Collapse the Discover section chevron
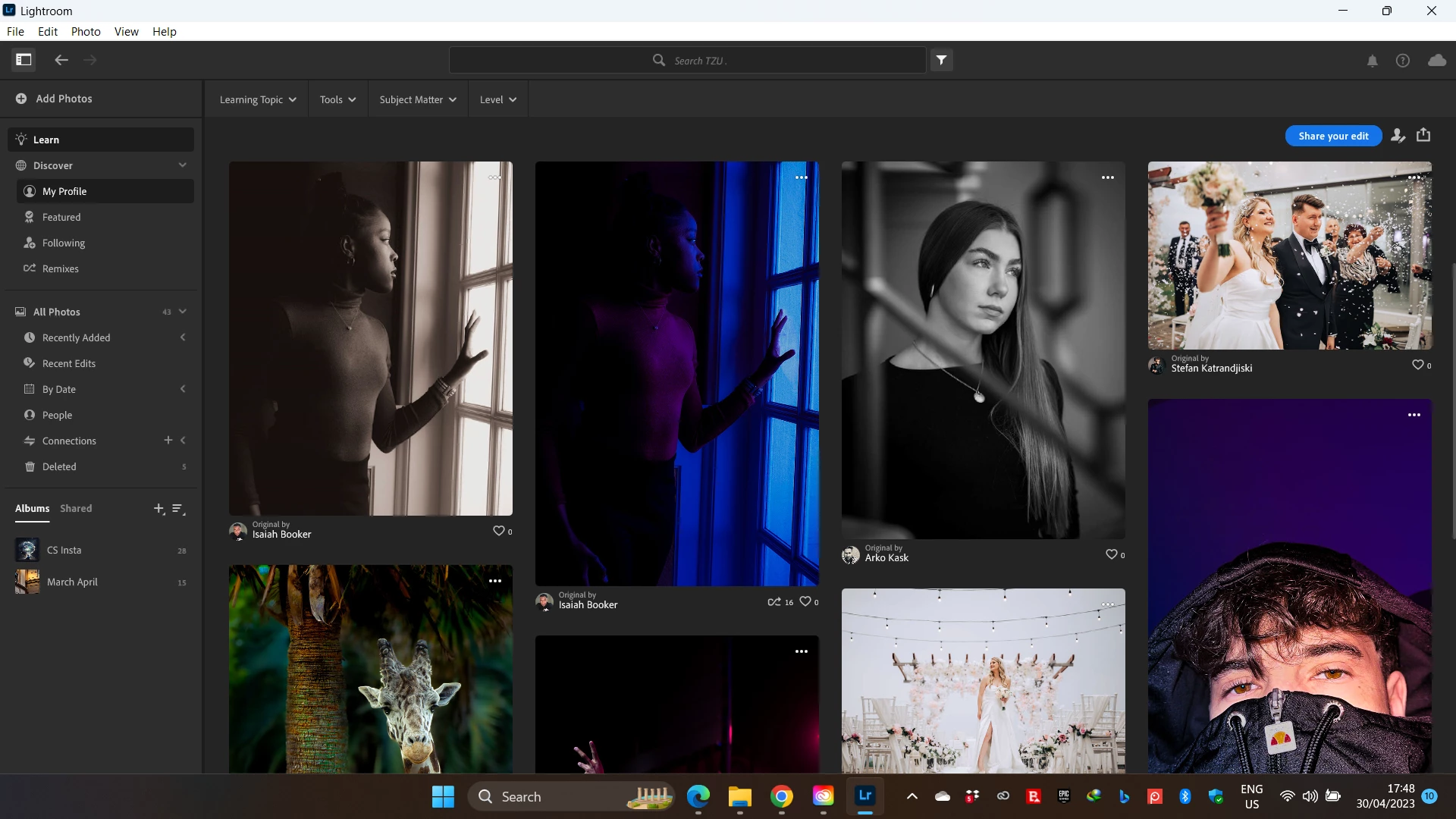The height and width of the screenshot is (819, 1456). 182,165
